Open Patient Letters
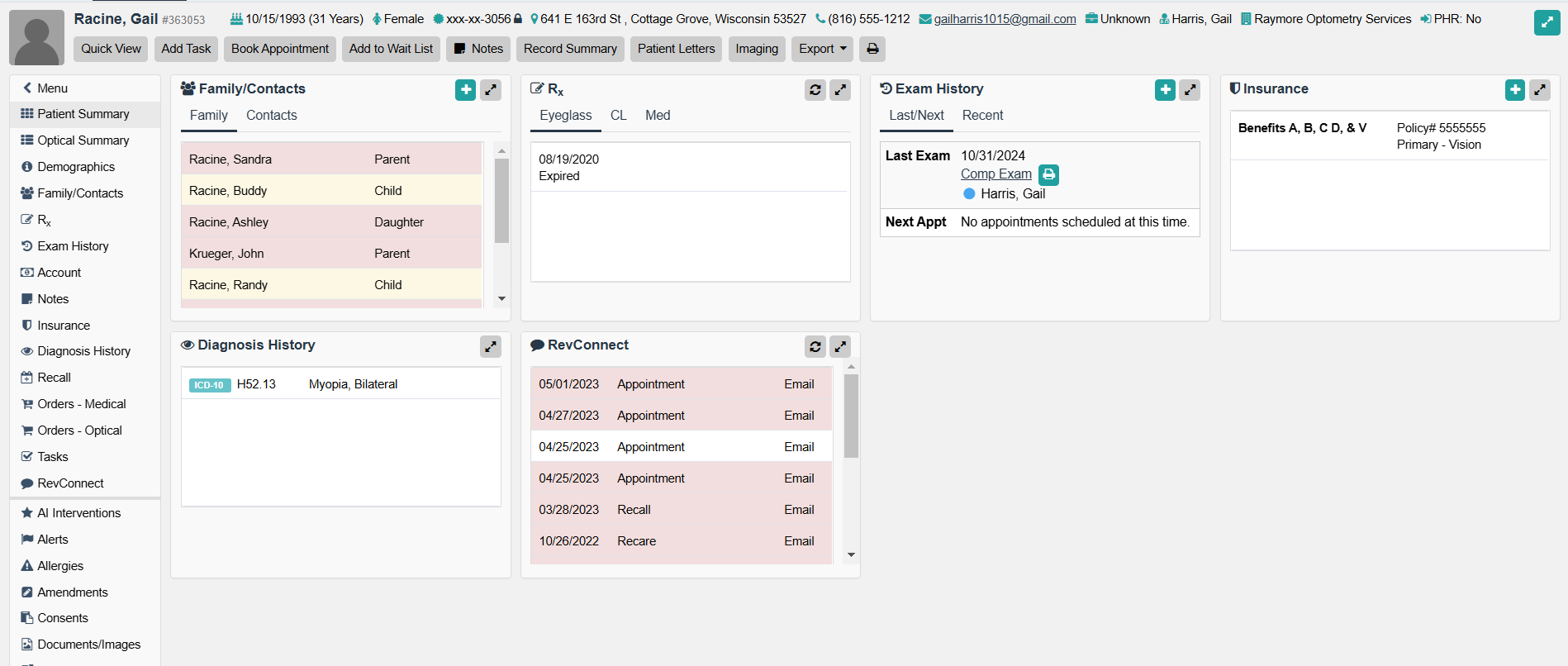The image size is (1568, 666). coord(676,49)
